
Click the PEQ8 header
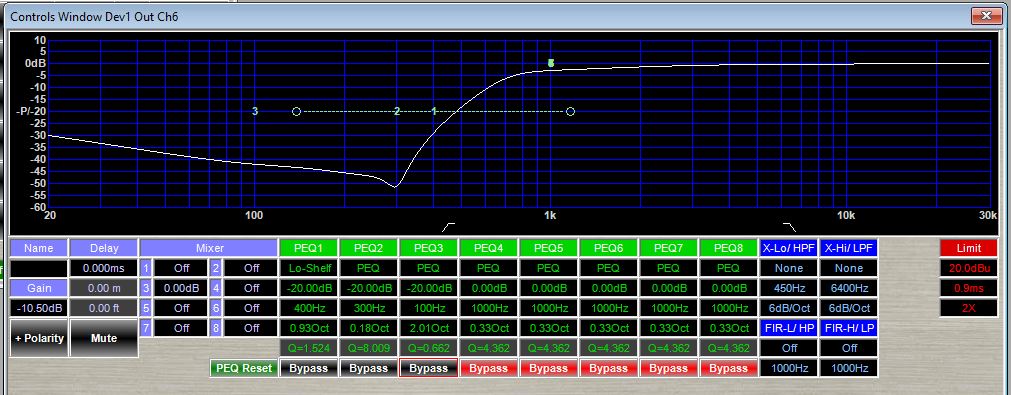click(x=728, y=248)
